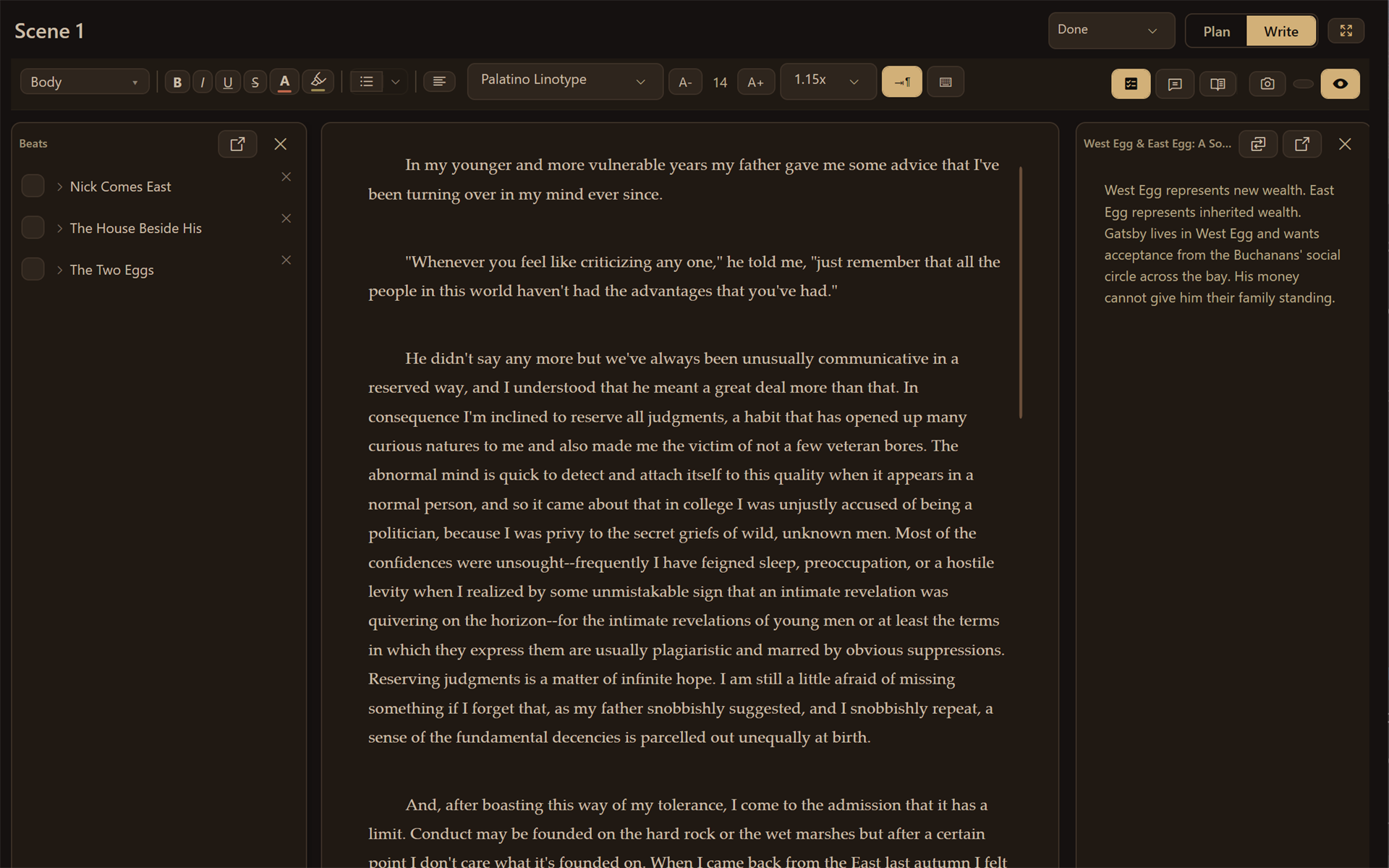
Task: Remove The Two Eggs beat
Action: (x=286, y=260)
